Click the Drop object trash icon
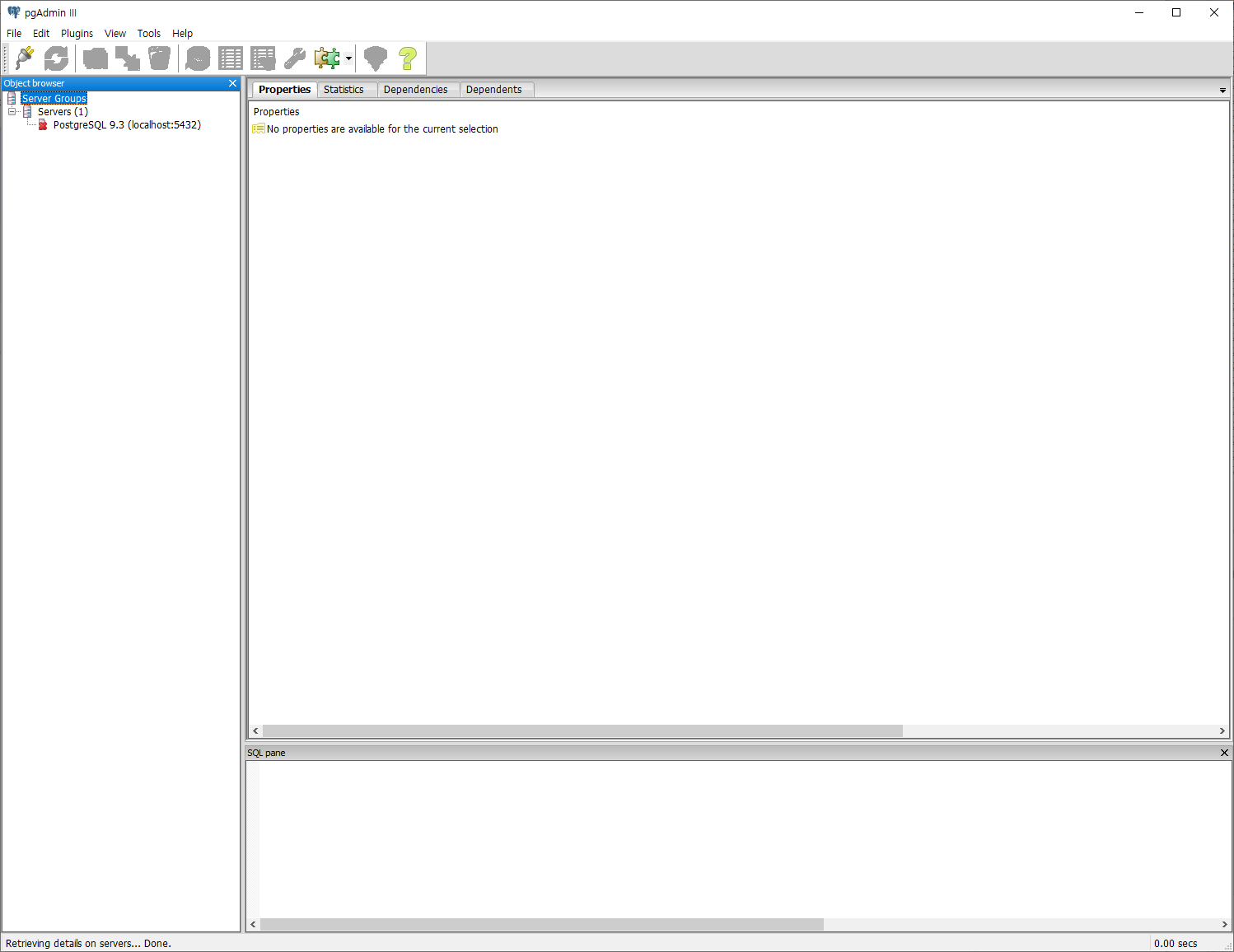 click(x=160, y=58)
